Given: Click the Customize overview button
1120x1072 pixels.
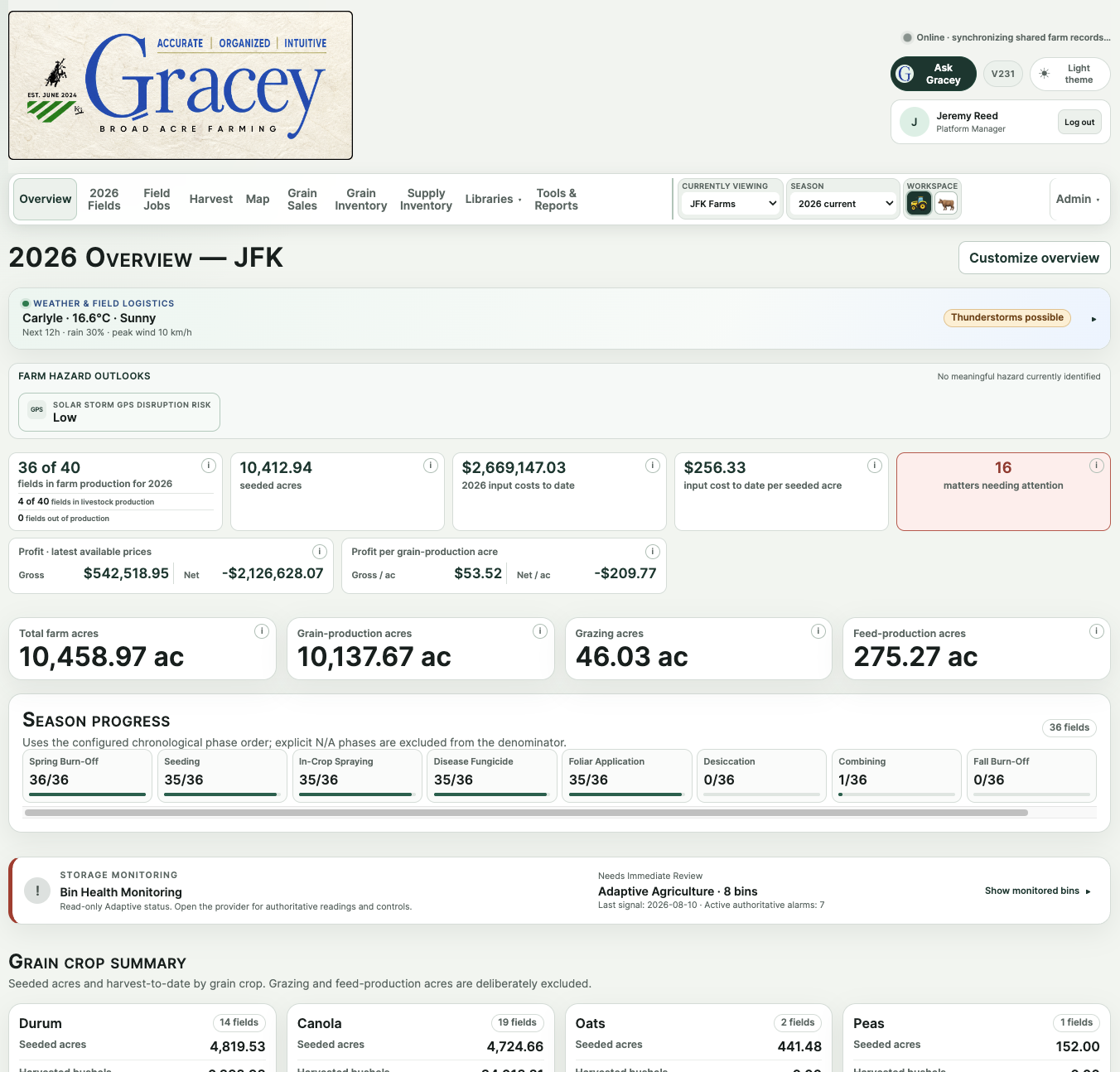Looking at the screenshot, I should [x=1034, y=258].
